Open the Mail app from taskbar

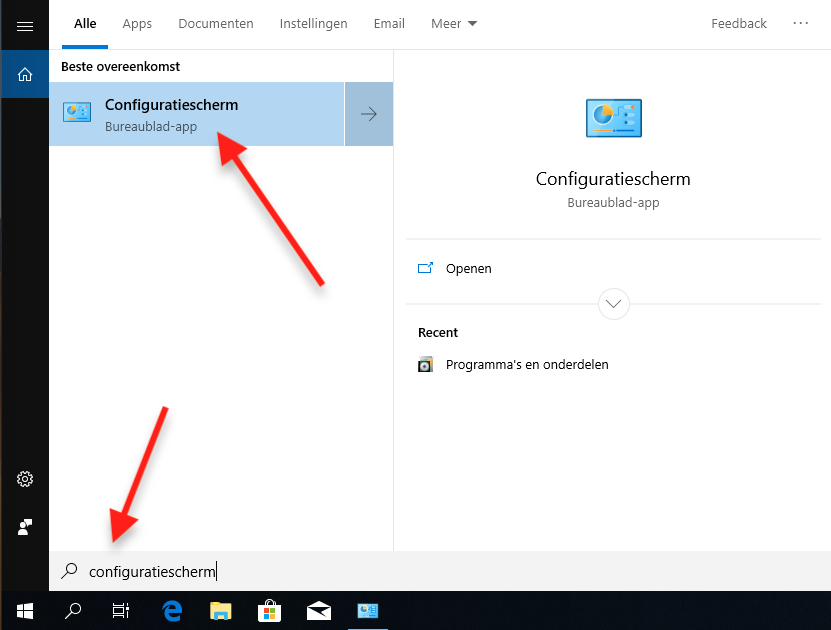(319, 610)
